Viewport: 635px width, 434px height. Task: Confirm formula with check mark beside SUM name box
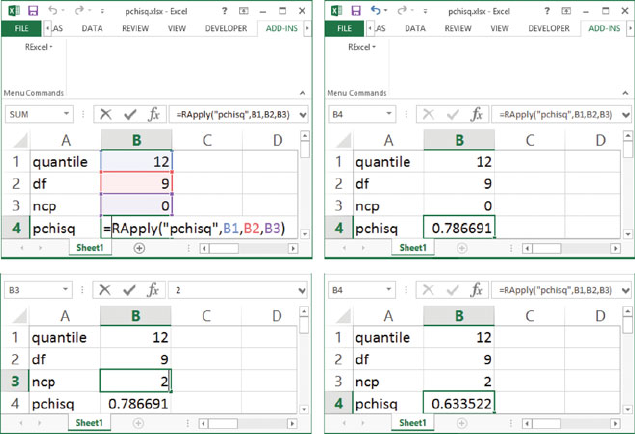[x=130, y=115]
